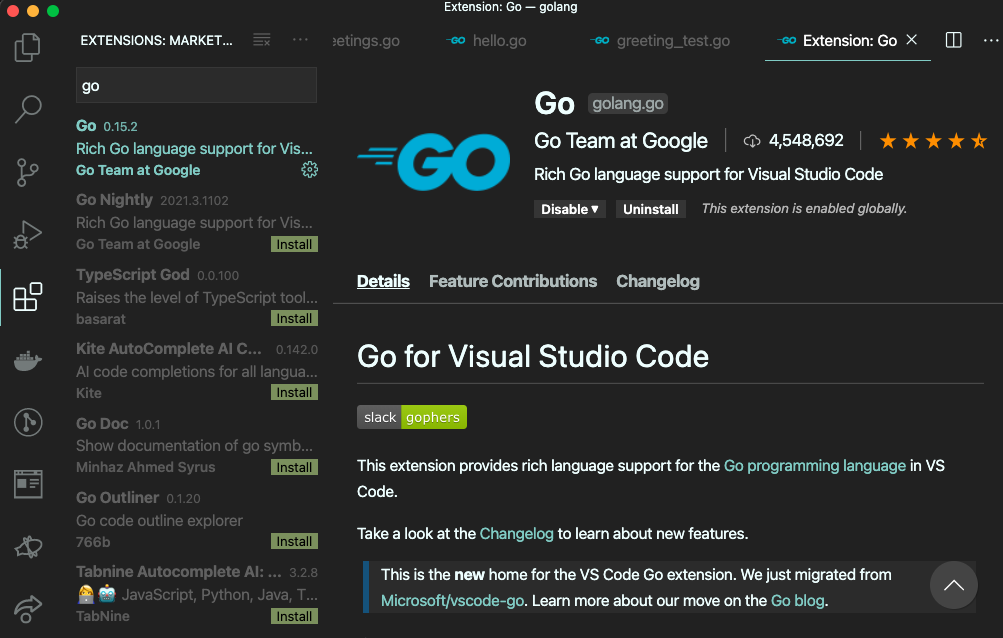The height and width of the screenshot is (638, 1003).
Task: Open the Feature Contributions tab
Action: [513, 281]
